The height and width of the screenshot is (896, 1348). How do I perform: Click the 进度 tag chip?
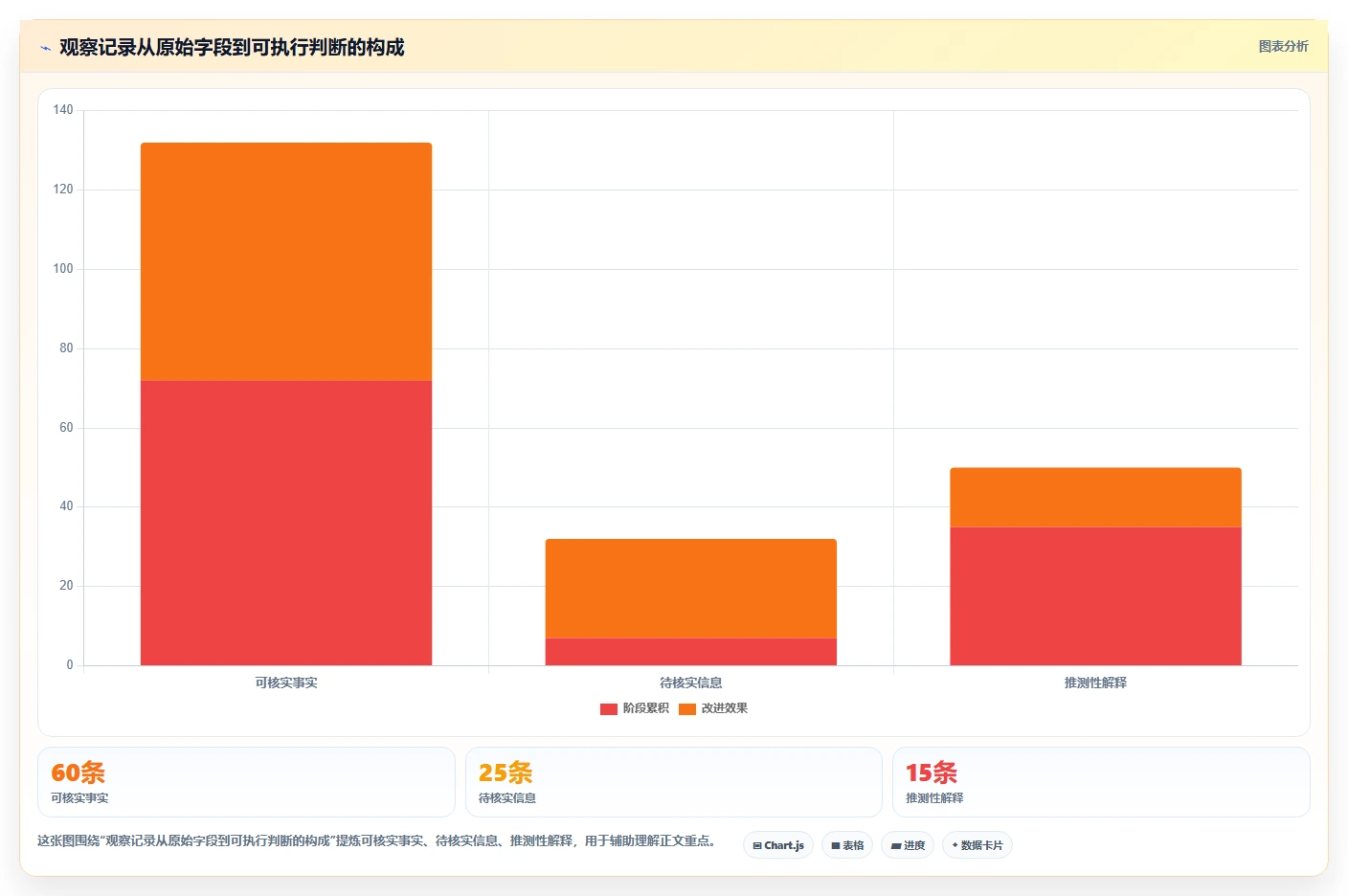pyautogui.click(x=908, y=845)
